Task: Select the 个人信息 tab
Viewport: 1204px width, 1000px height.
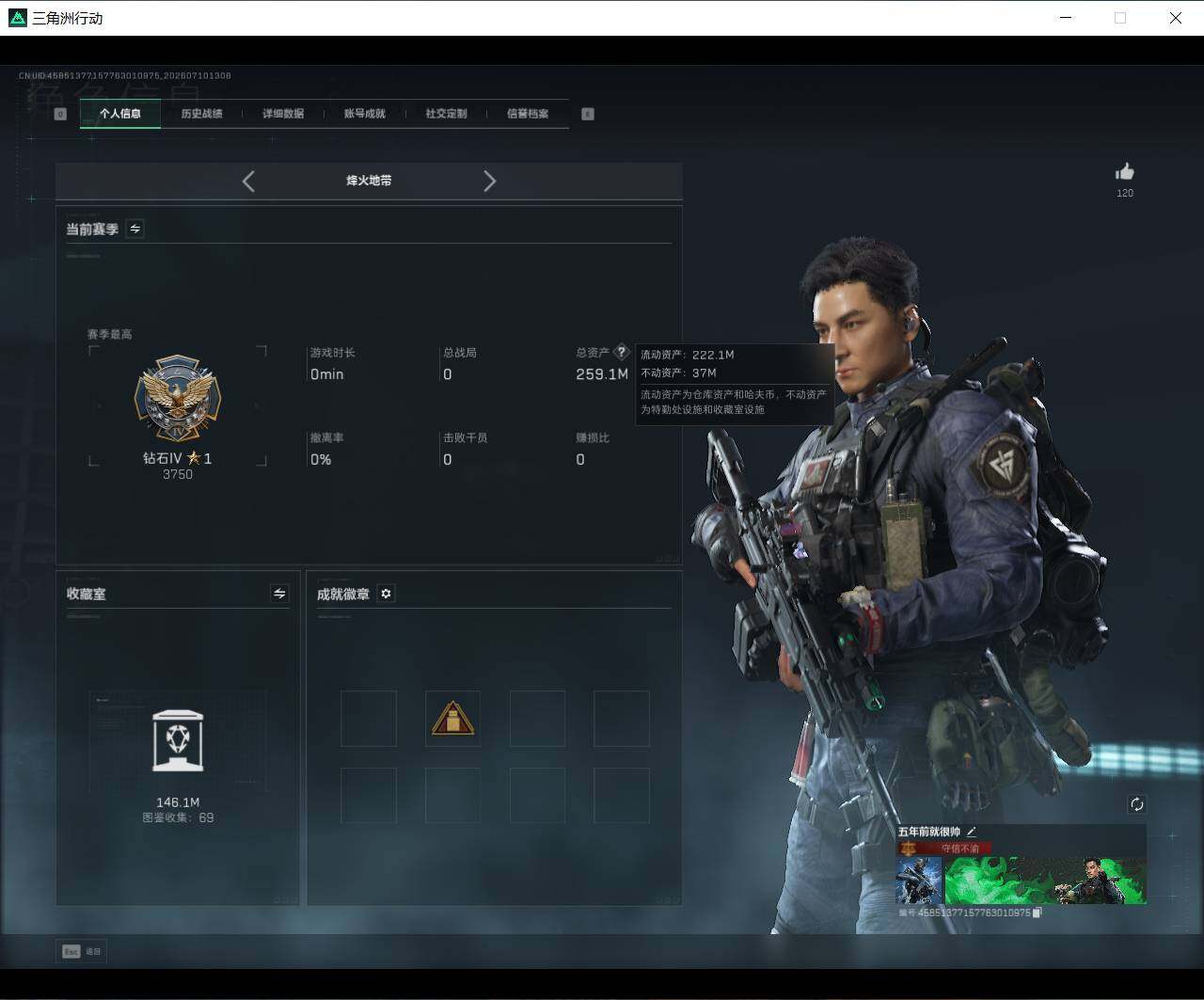Action: (x=120, y=114)
